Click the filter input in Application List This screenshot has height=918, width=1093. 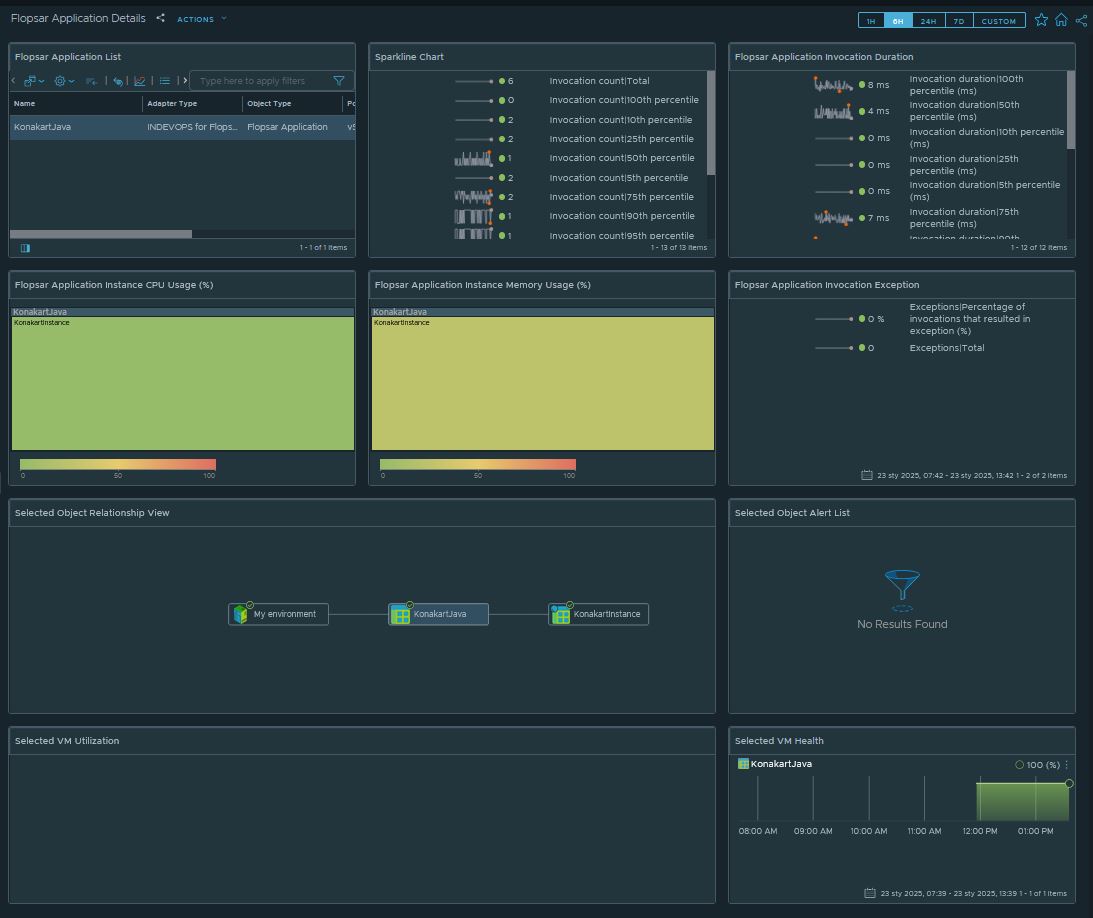click(260, 81)
